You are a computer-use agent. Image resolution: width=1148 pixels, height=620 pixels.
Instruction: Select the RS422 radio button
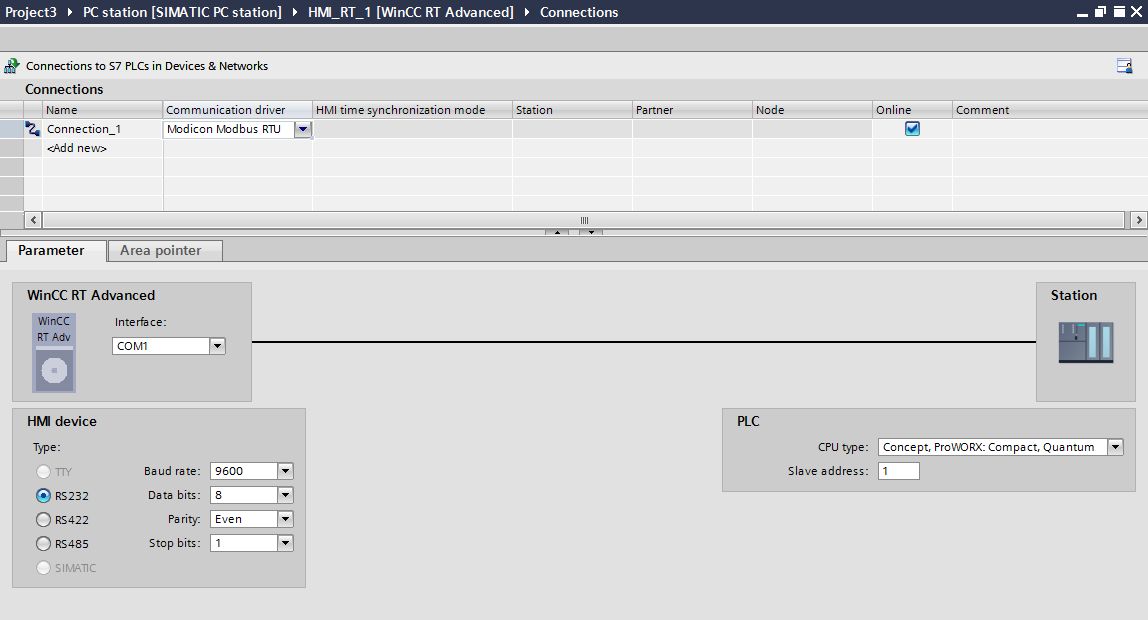click(43, 520)
